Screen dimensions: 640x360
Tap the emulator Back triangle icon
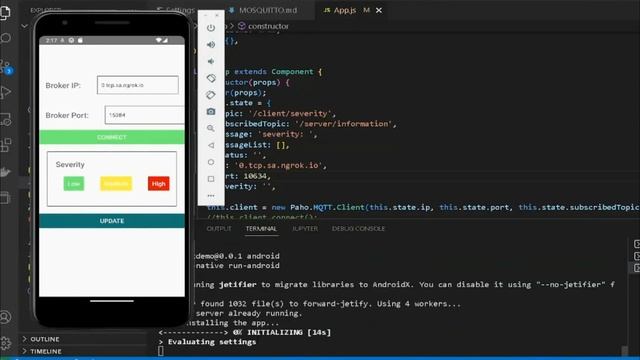[211, 145]
